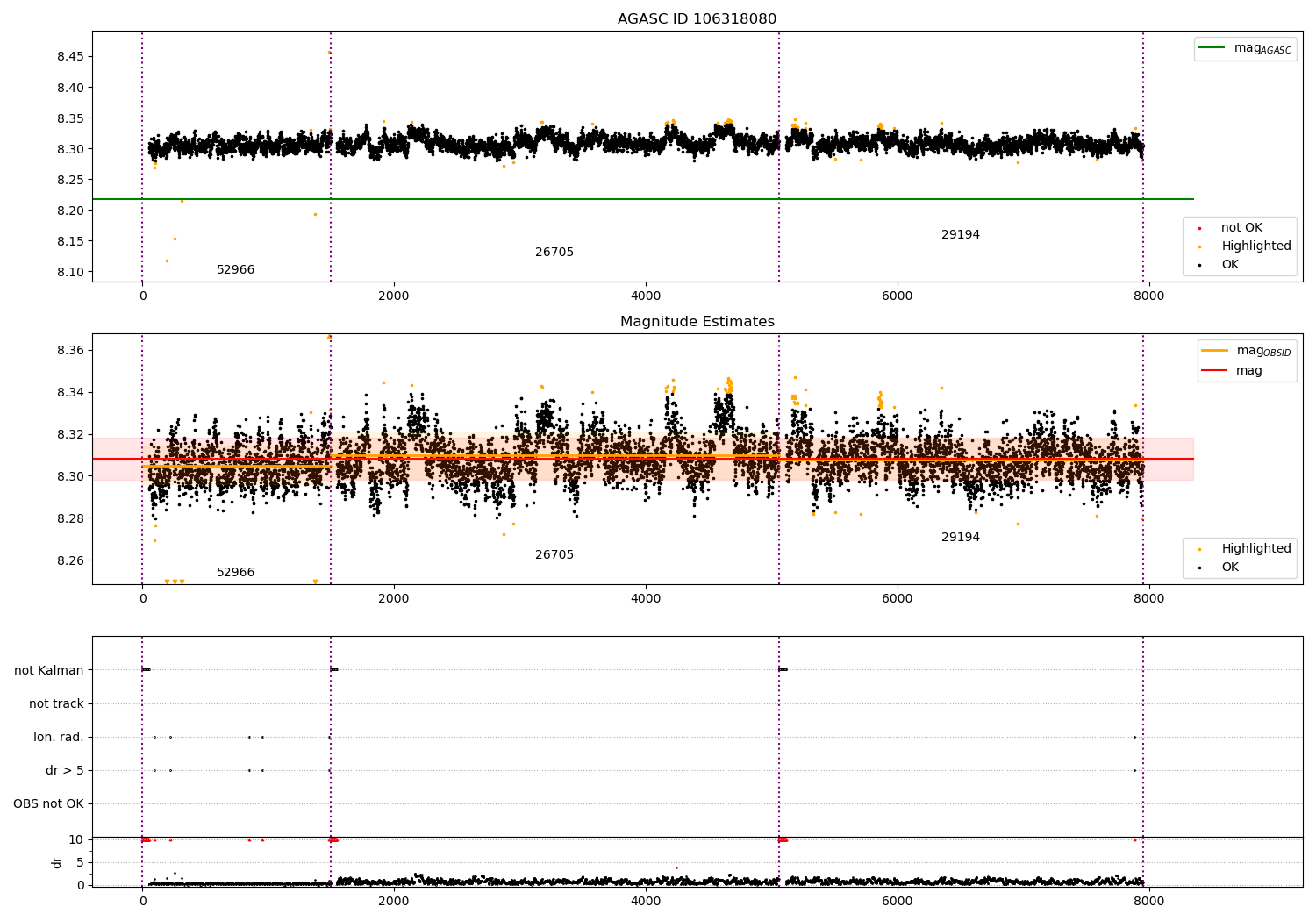Click the green mag AGASC legend line
This screenshot has height=921, width=1316.
tap(1212, 48)
